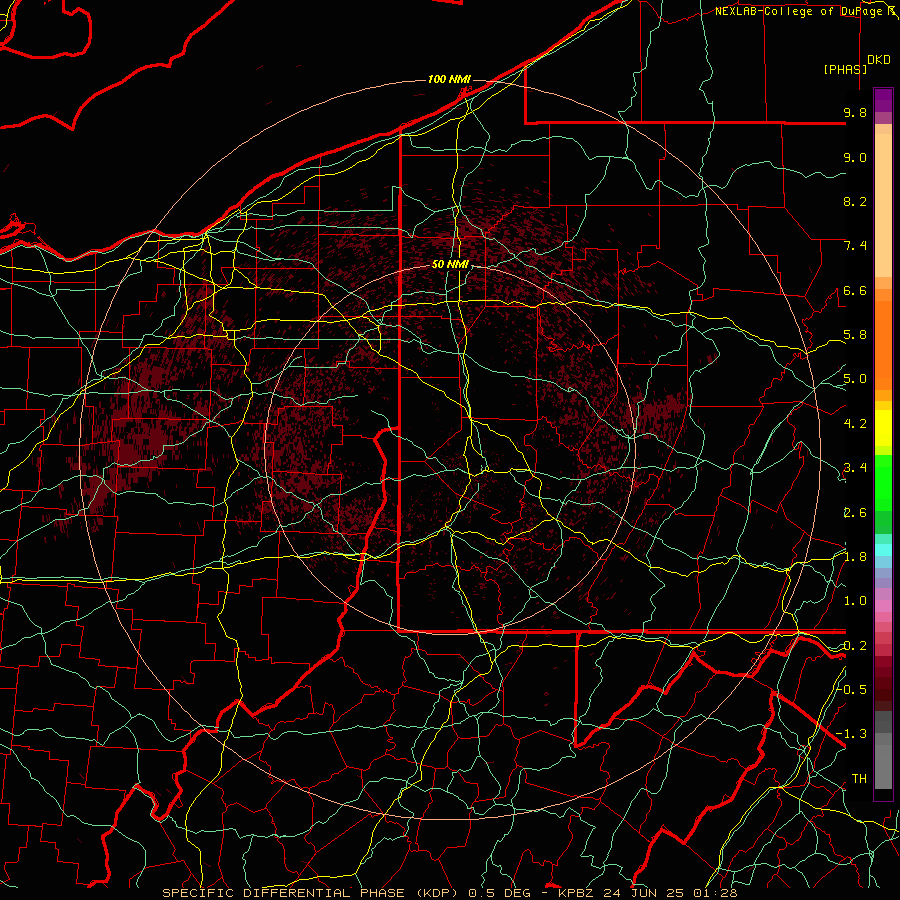Viewport: 900px width, 900px height.
Task: Click the [PHAS] units label
Action: [x=845, y=69]
